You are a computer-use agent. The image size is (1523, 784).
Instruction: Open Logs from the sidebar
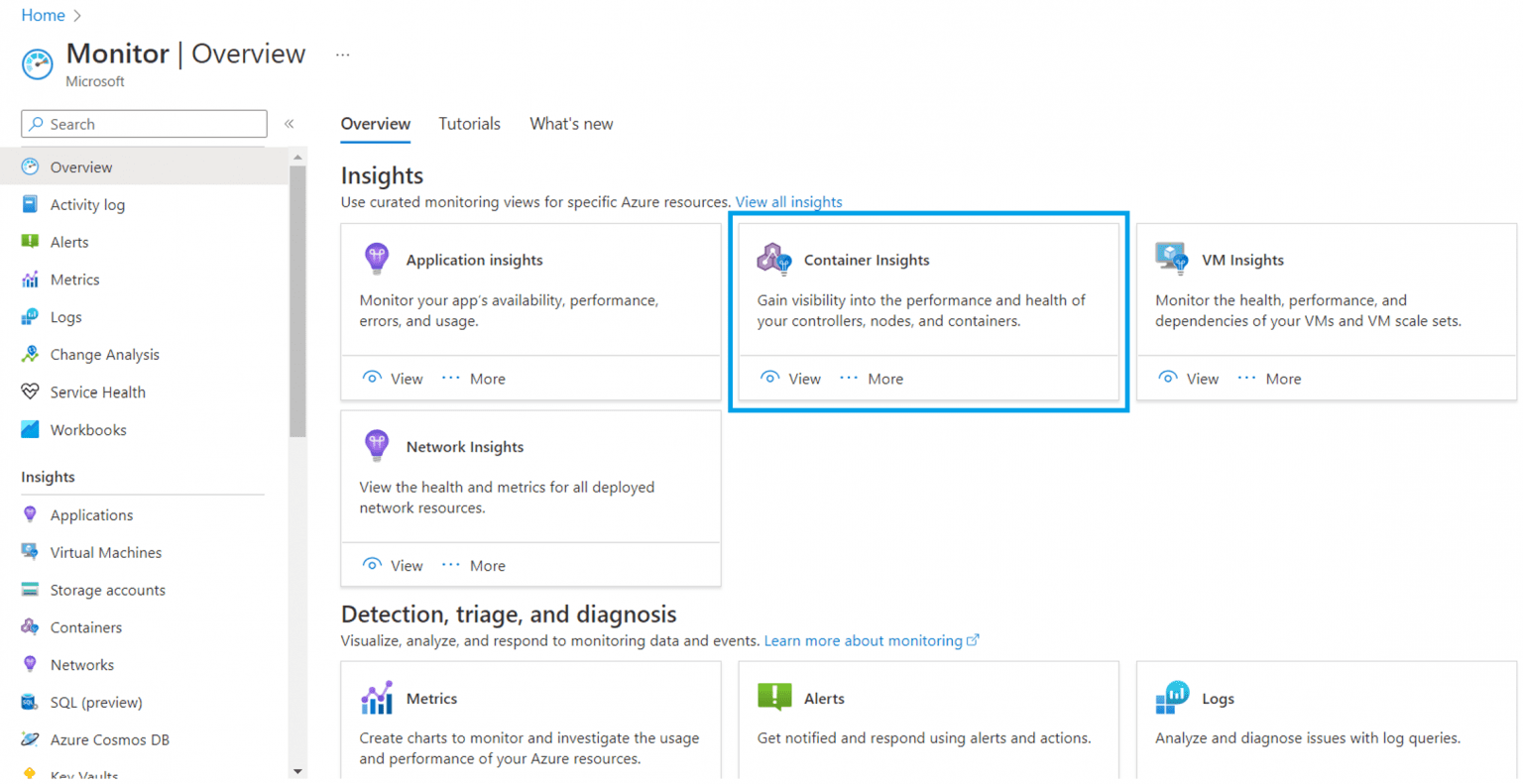pos(65,316)
